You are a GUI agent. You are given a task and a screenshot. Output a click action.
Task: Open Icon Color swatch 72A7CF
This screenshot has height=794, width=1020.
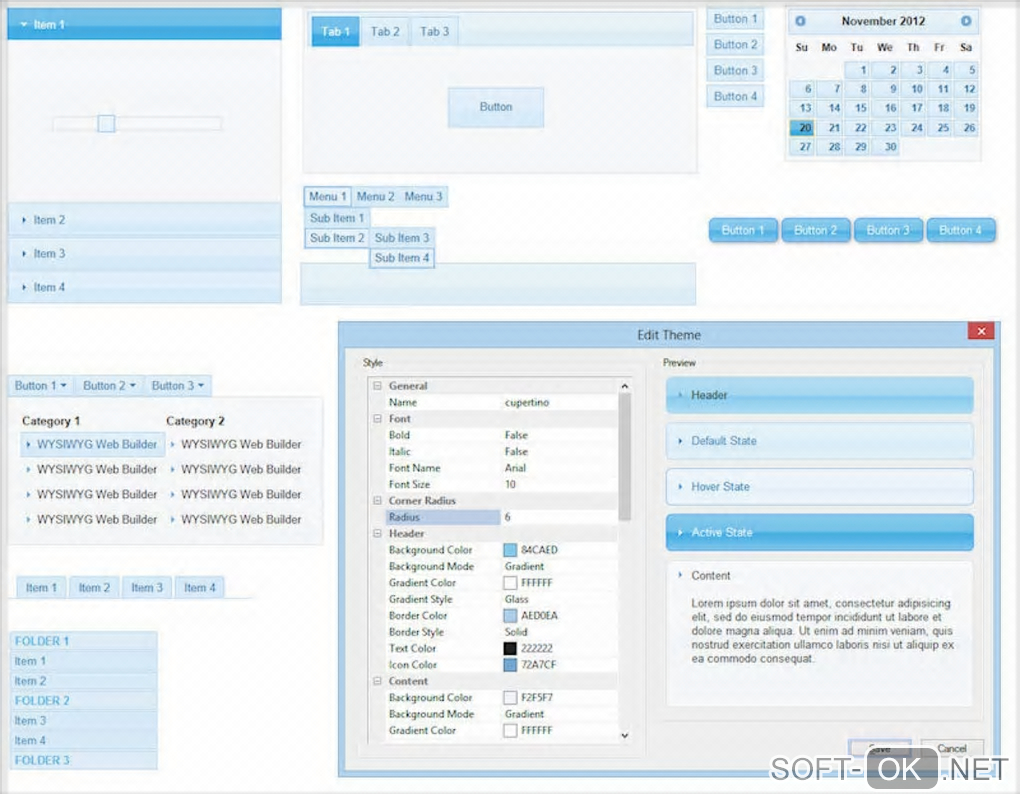[510, 665]
